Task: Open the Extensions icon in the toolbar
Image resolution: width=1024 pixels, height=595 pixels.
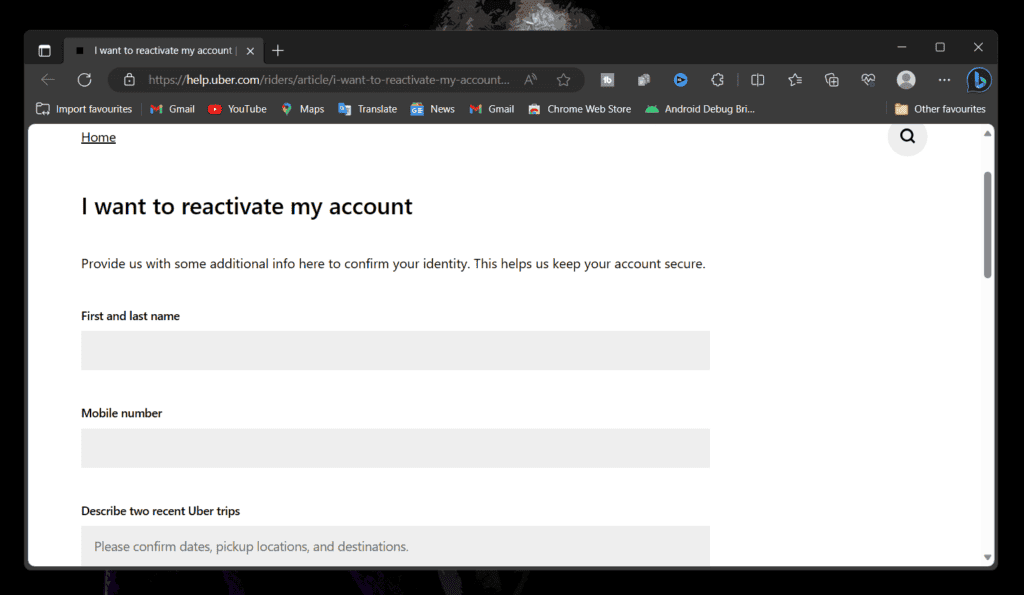Action: click(x=718, y=80)
